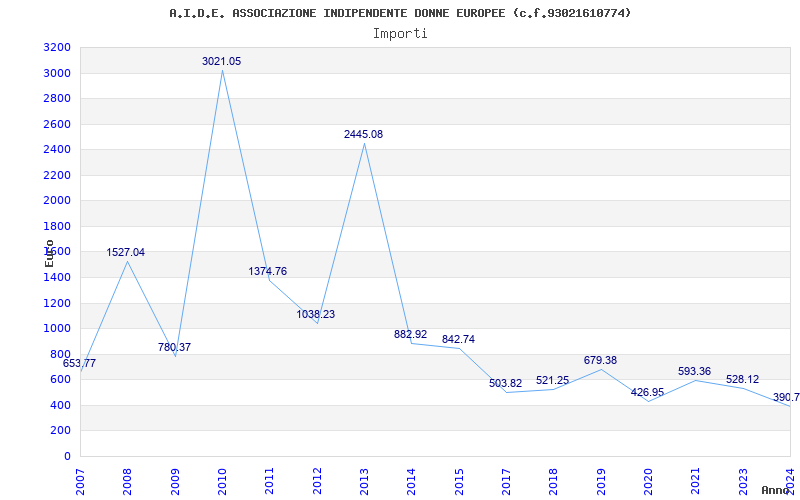Image resolution: width=800 pixels, height=500 pixels.
Task: Click the 1527.04 value label
Action: coord(126,252)
